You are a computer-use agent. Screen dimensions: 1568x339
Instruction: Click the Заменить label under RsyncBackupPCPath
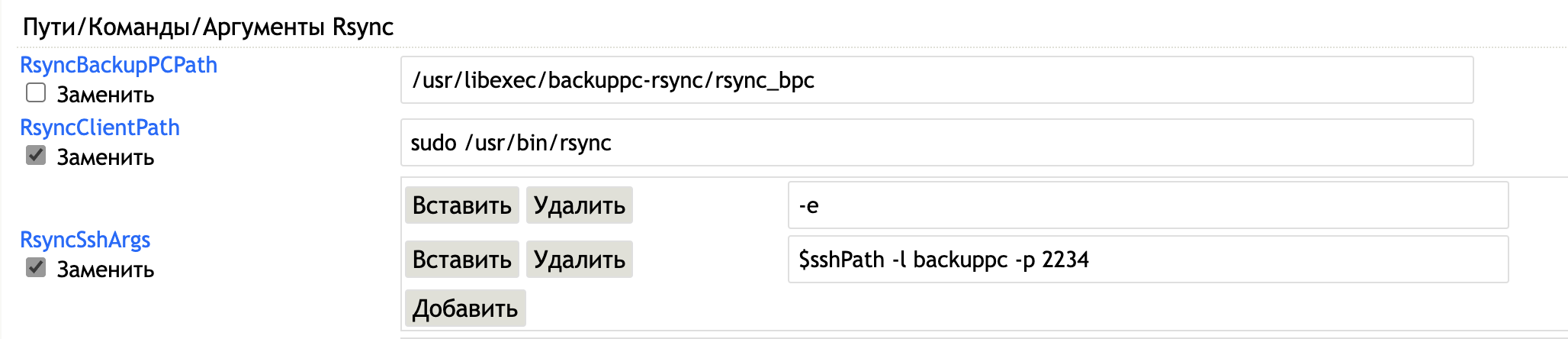(105, 95)
